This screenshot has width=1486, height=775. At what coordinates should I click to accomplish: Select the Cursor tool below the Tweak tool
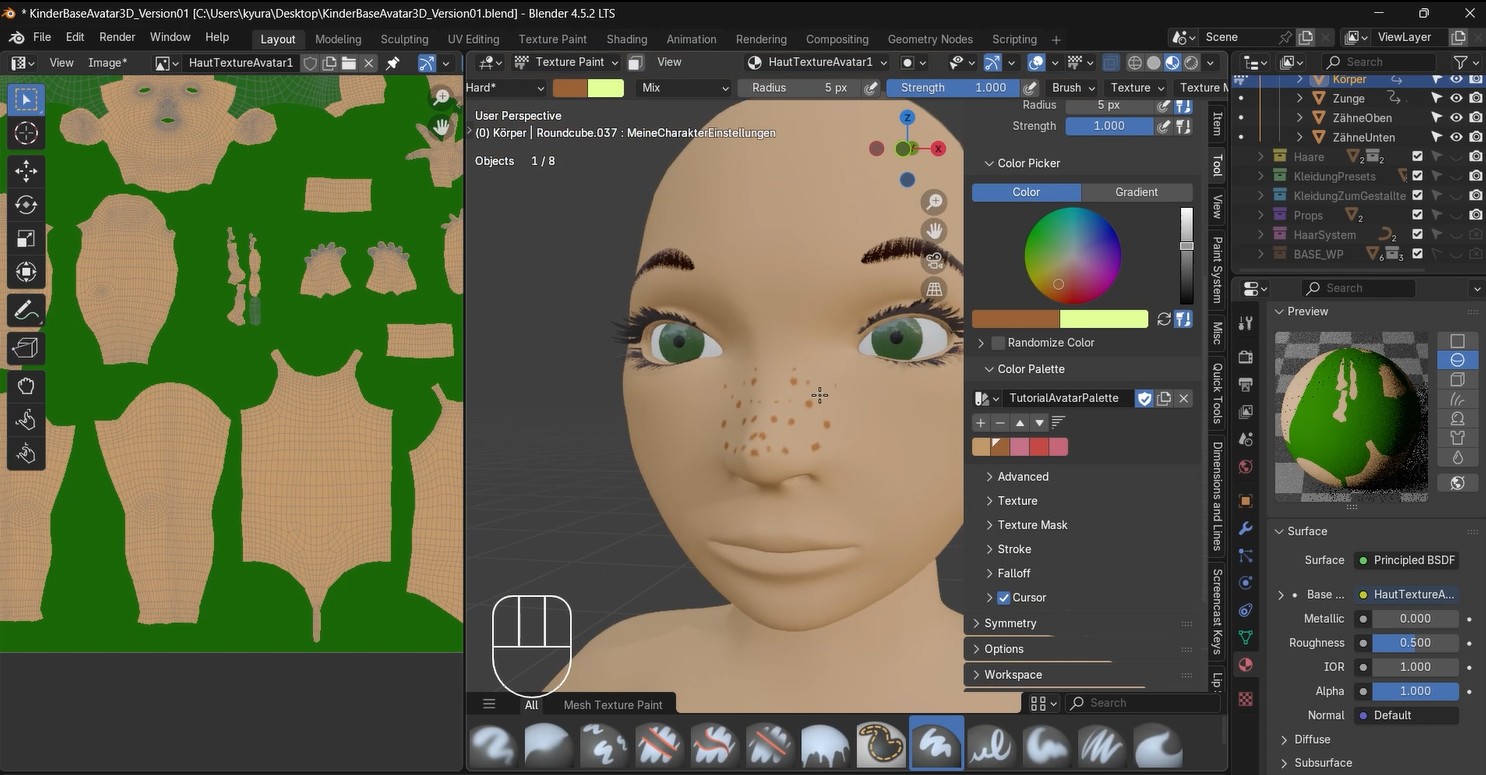tap(25, 132)
